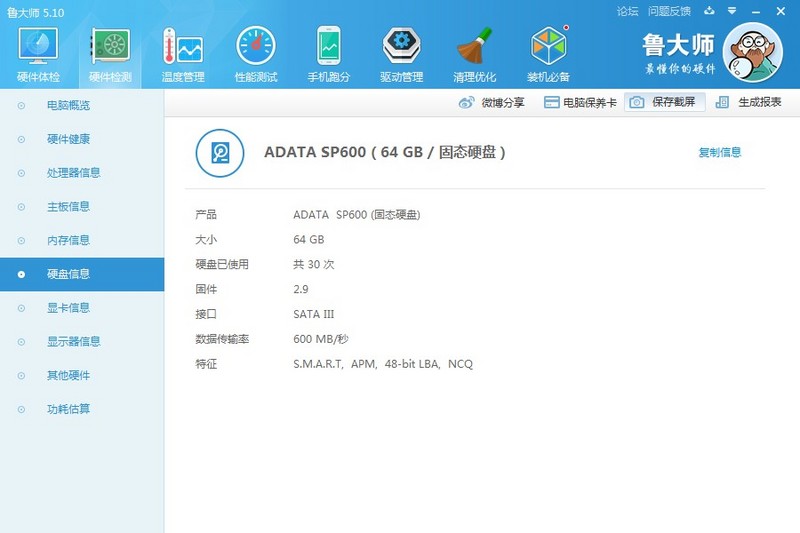Click the update download icon in title bar

point(709,11)
